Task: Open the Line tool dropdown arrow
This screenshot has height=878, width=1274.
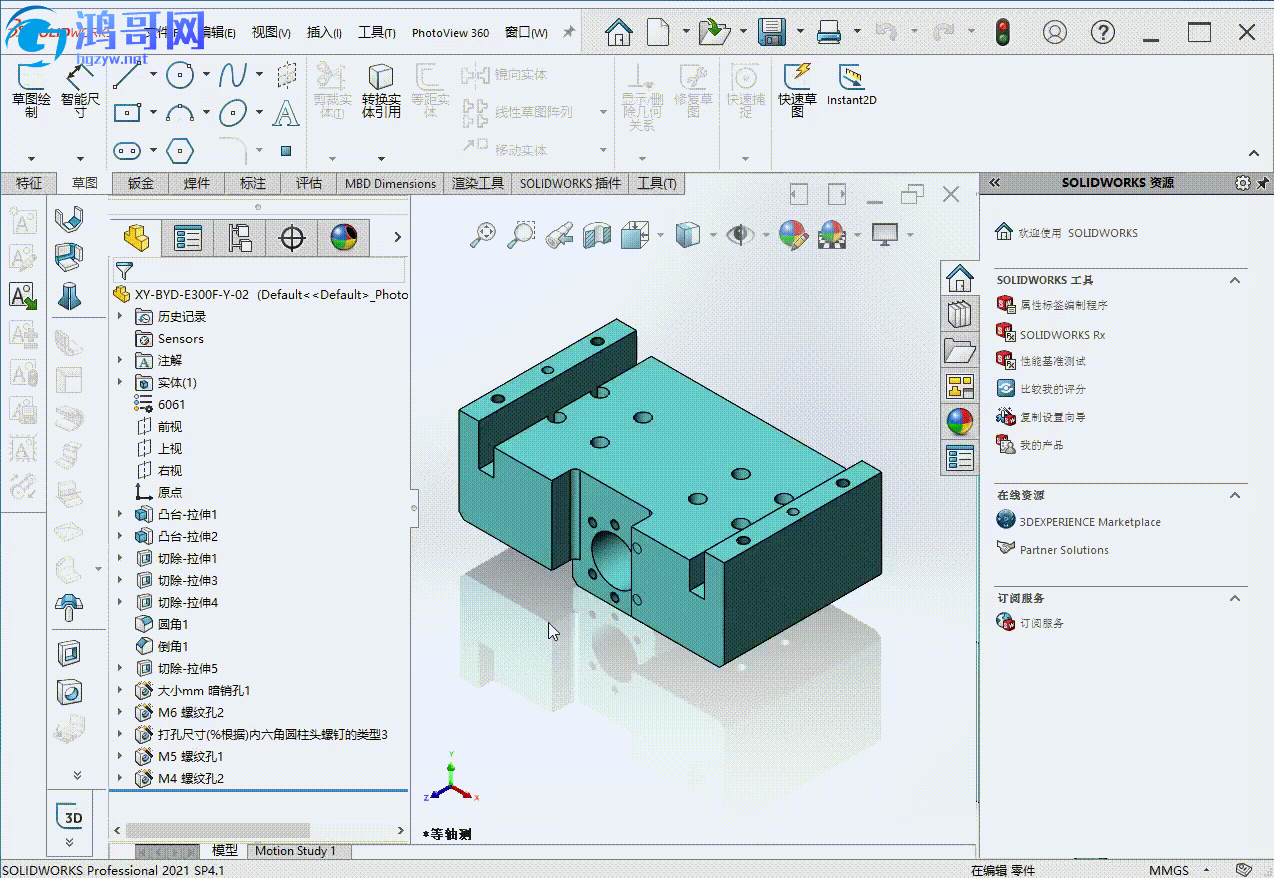Action: pyautogui.click(x=153, y=75)
